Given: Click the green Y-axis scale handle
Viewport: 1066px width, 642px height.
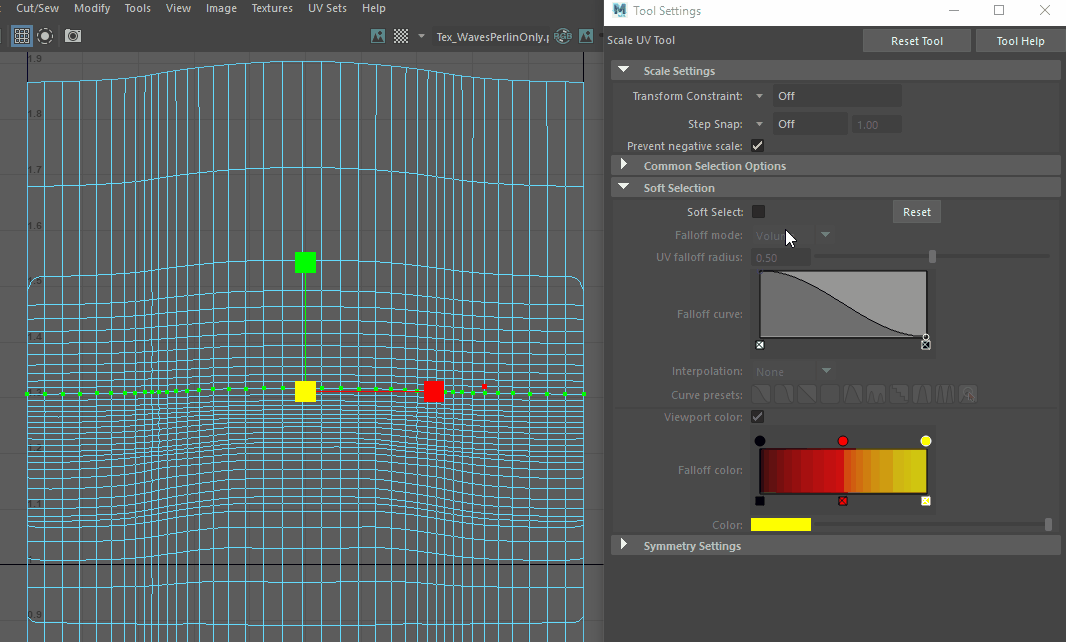Looking at the screenshot, I should point(306,263).
